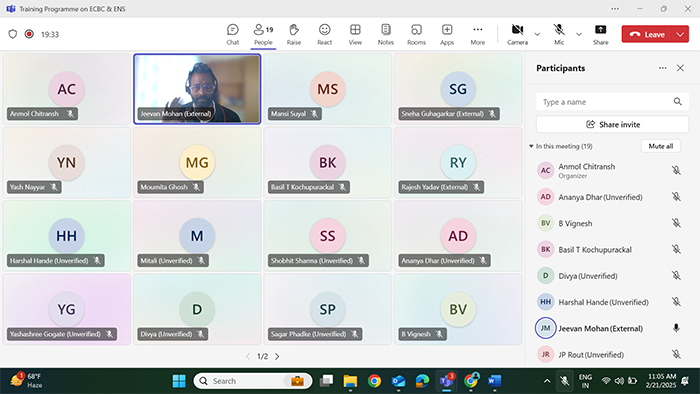The image size is (700, 394).
Task: Toggle Ananya Dhar's microphone in participants list
Action: 676,197
